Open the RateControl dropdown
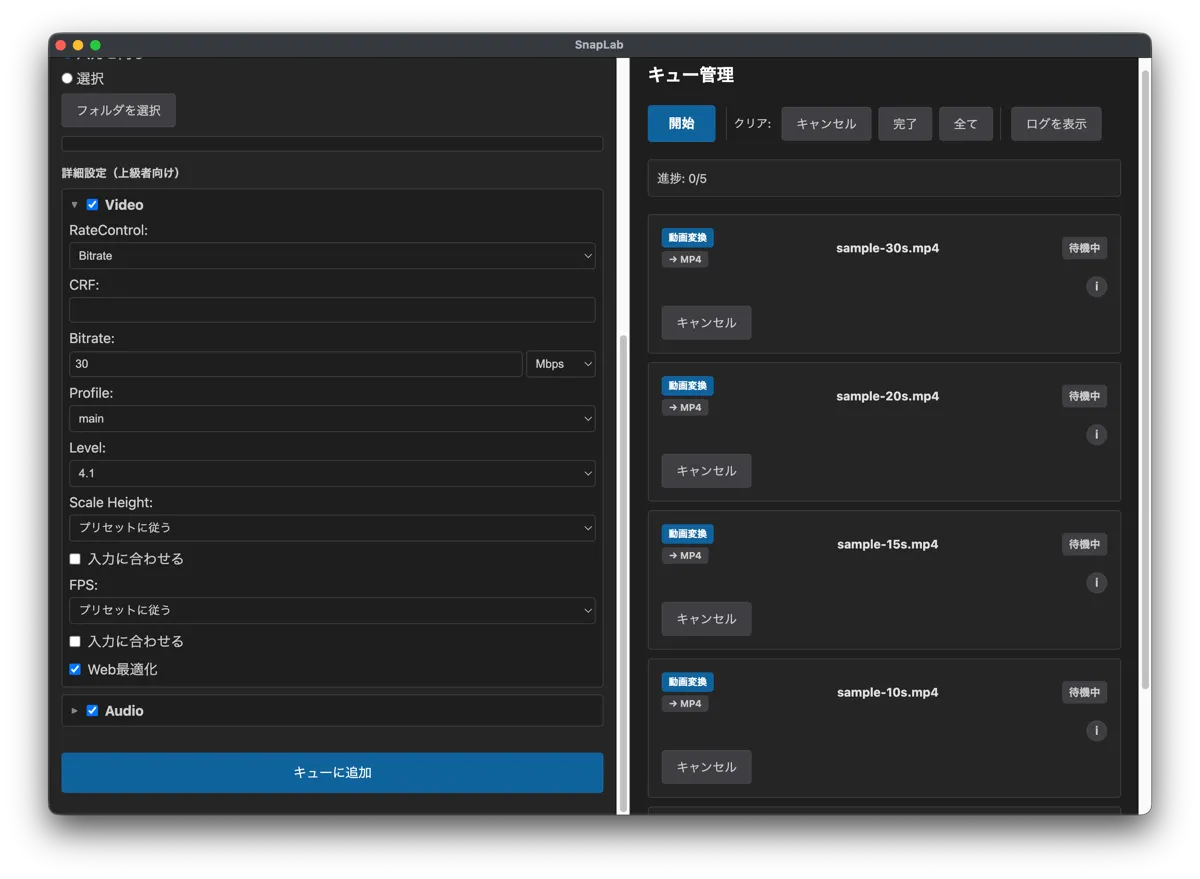This screenshot has width=1200, height=879. (332, 255)
